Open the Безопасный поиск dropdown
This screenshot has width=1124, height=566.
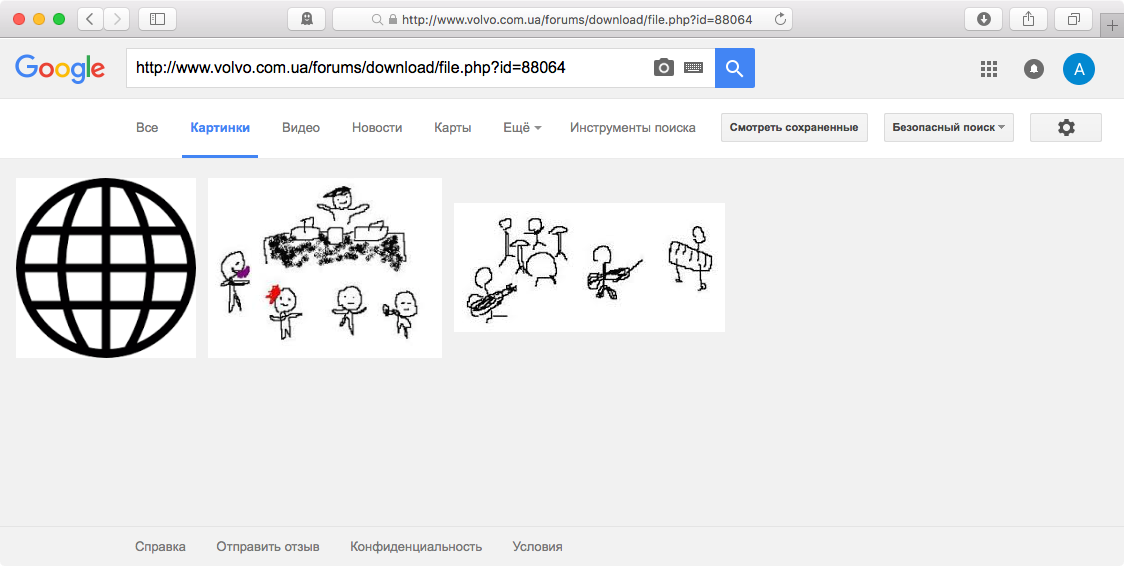(948, 128)
